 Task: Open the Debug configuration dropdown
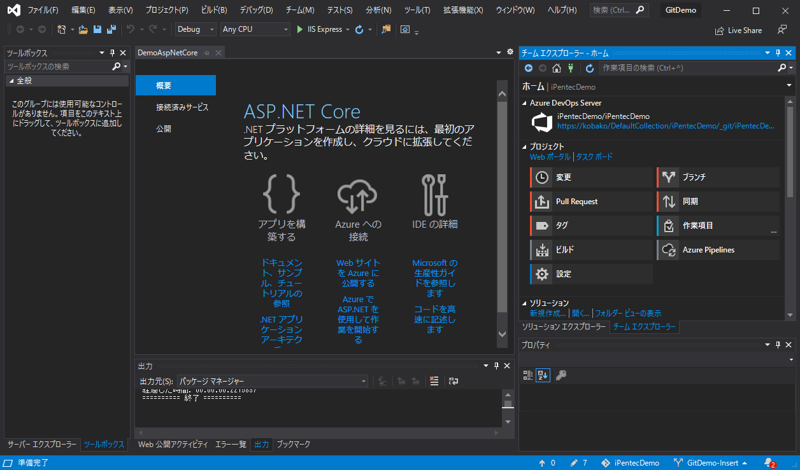tap(195, 30)
